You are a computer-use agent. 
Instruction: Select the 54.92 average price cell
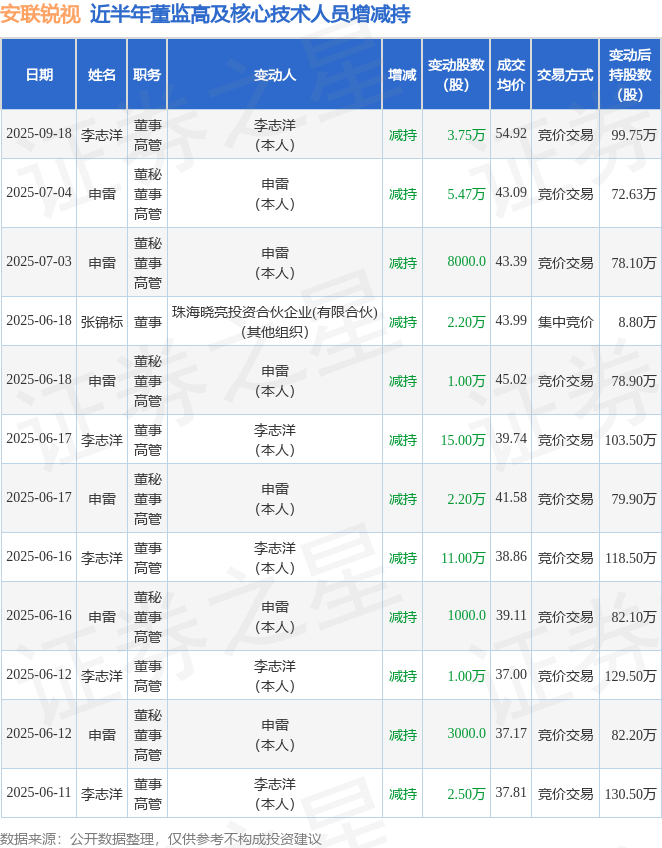coord(511,134)
